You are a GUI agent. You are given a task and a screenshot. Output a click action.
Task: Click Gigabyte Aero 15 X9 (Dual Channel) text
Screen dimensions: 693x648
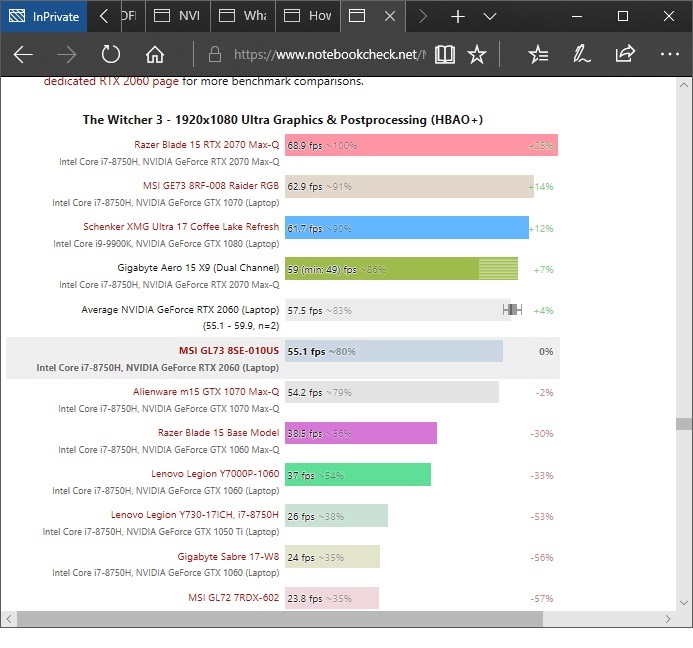(198, 268)
